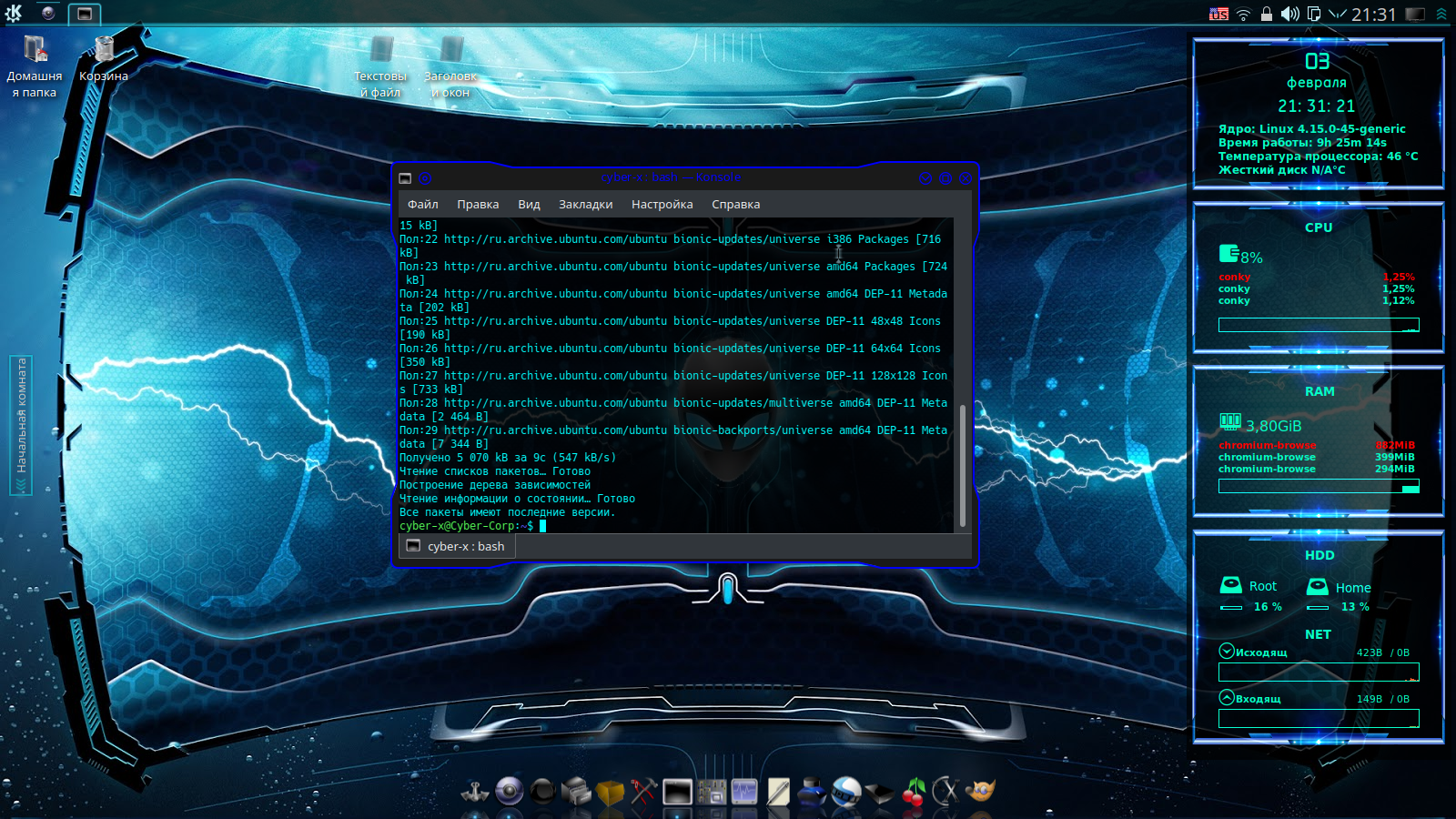
Task: Open the Текстовый файл desktop icon
Action: tap(380, 66)
